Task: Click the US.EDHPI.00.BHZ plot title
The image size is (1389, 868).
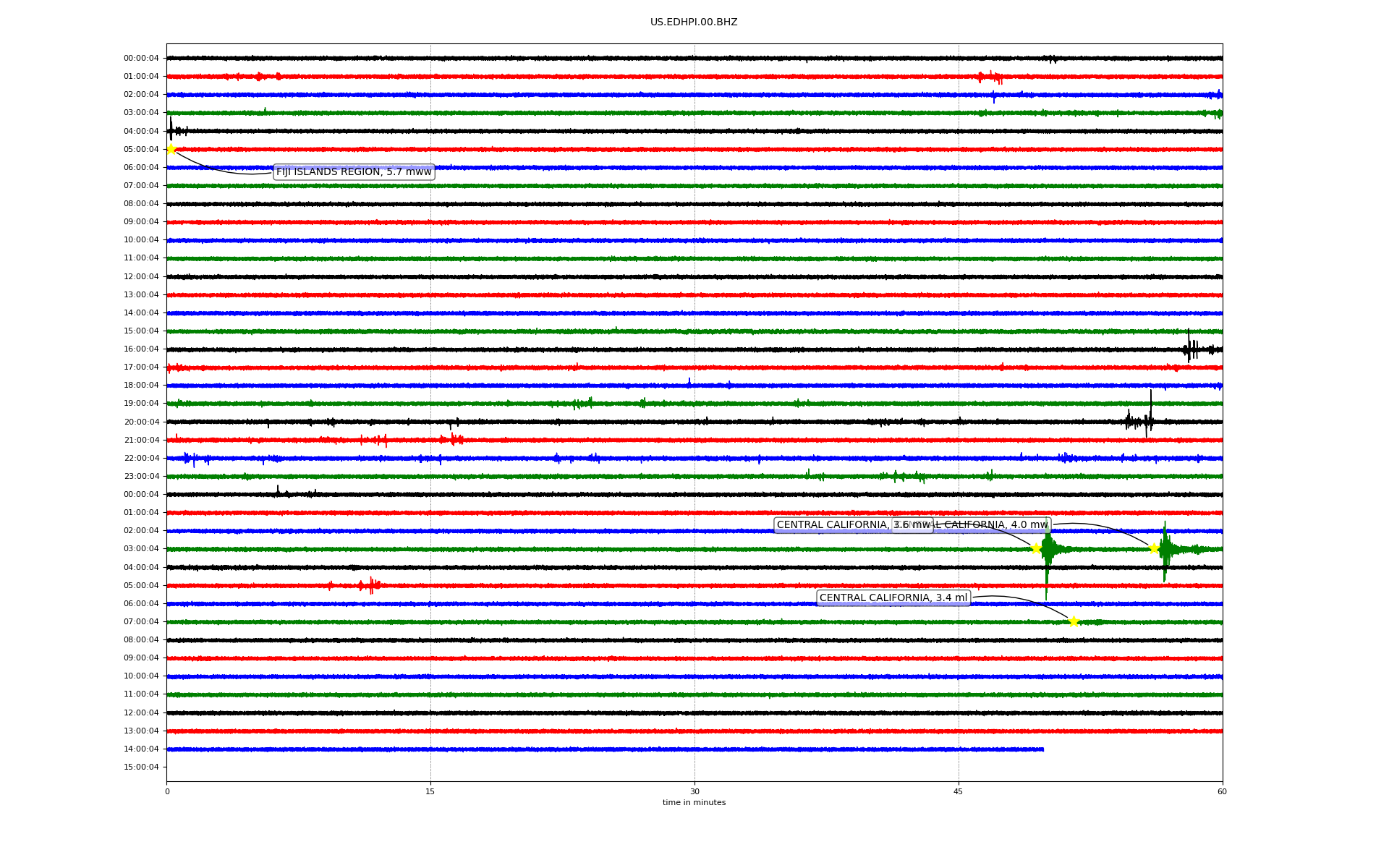Action: point(693,22)
